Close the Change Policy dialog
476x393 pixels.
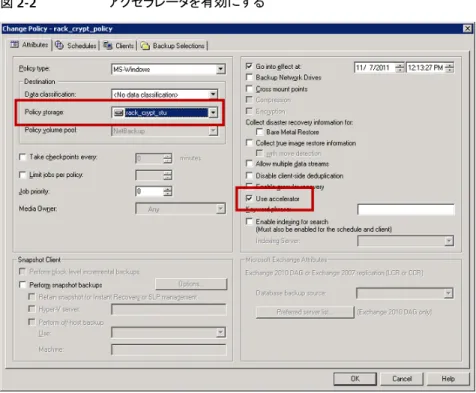(468, 29)
